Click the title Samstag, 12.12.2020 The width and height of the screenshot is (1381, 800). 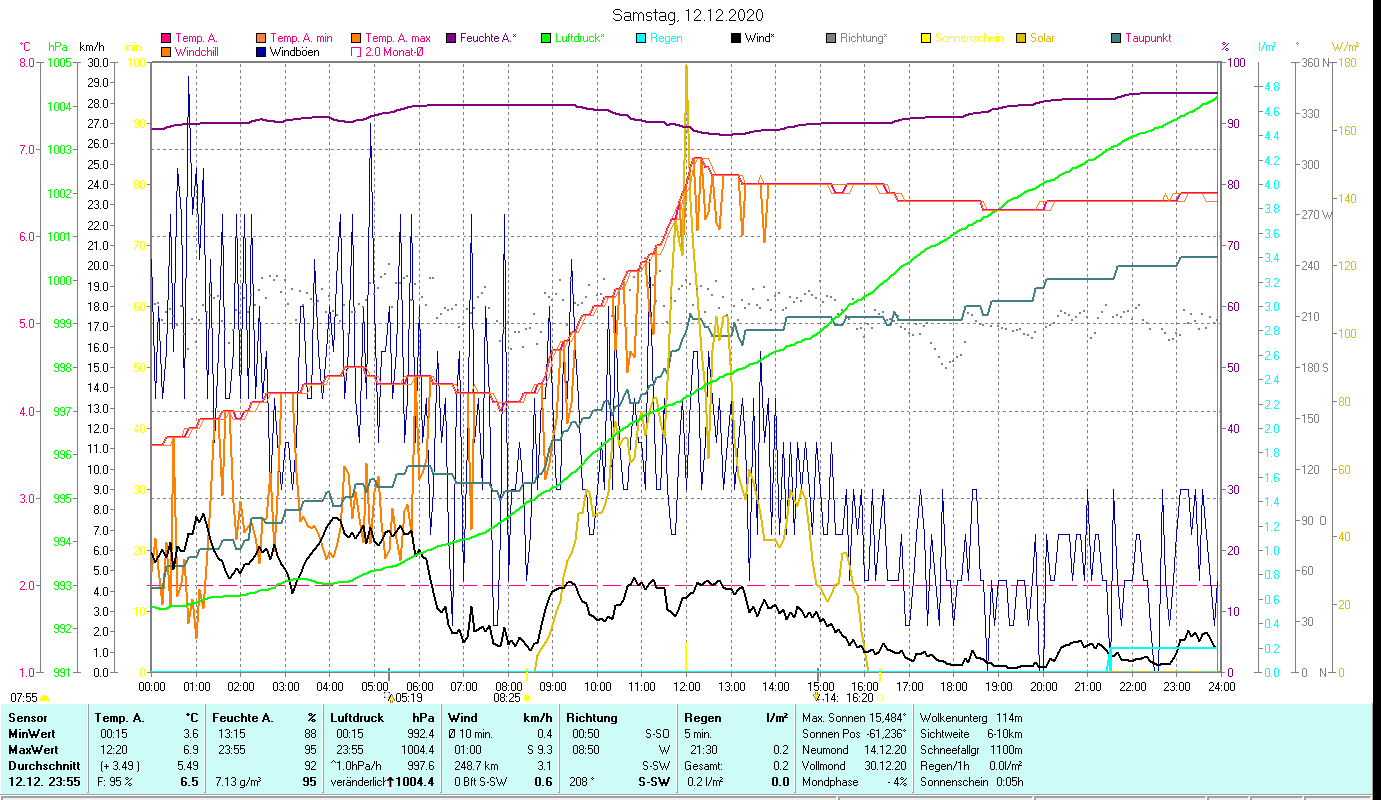(x=689, y=15)
